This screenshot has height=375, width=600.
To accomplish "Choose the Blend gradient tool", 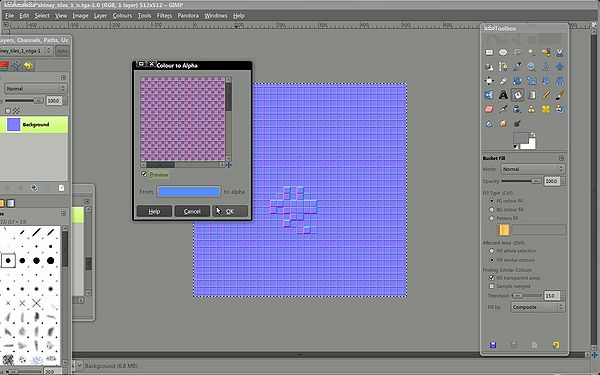I will point(532,95).
